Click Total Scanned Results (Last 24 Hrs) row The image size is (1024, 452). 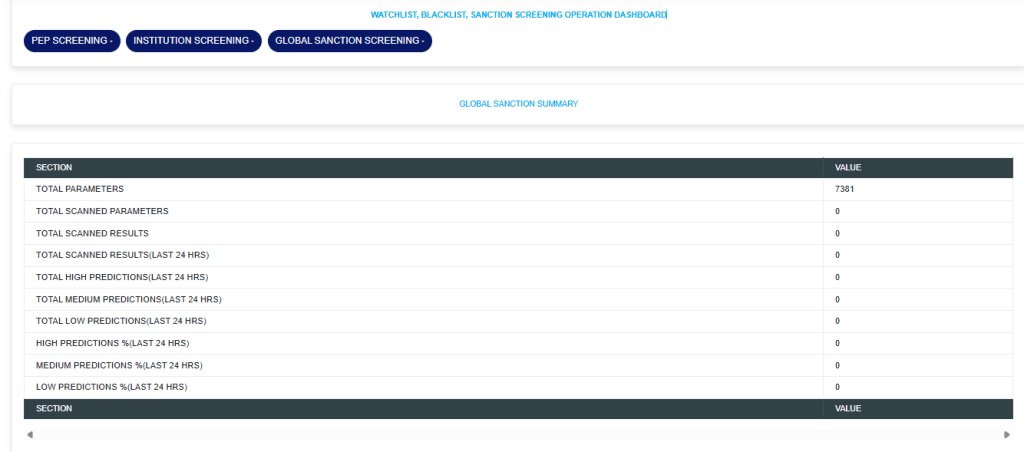tap(122, 255)
